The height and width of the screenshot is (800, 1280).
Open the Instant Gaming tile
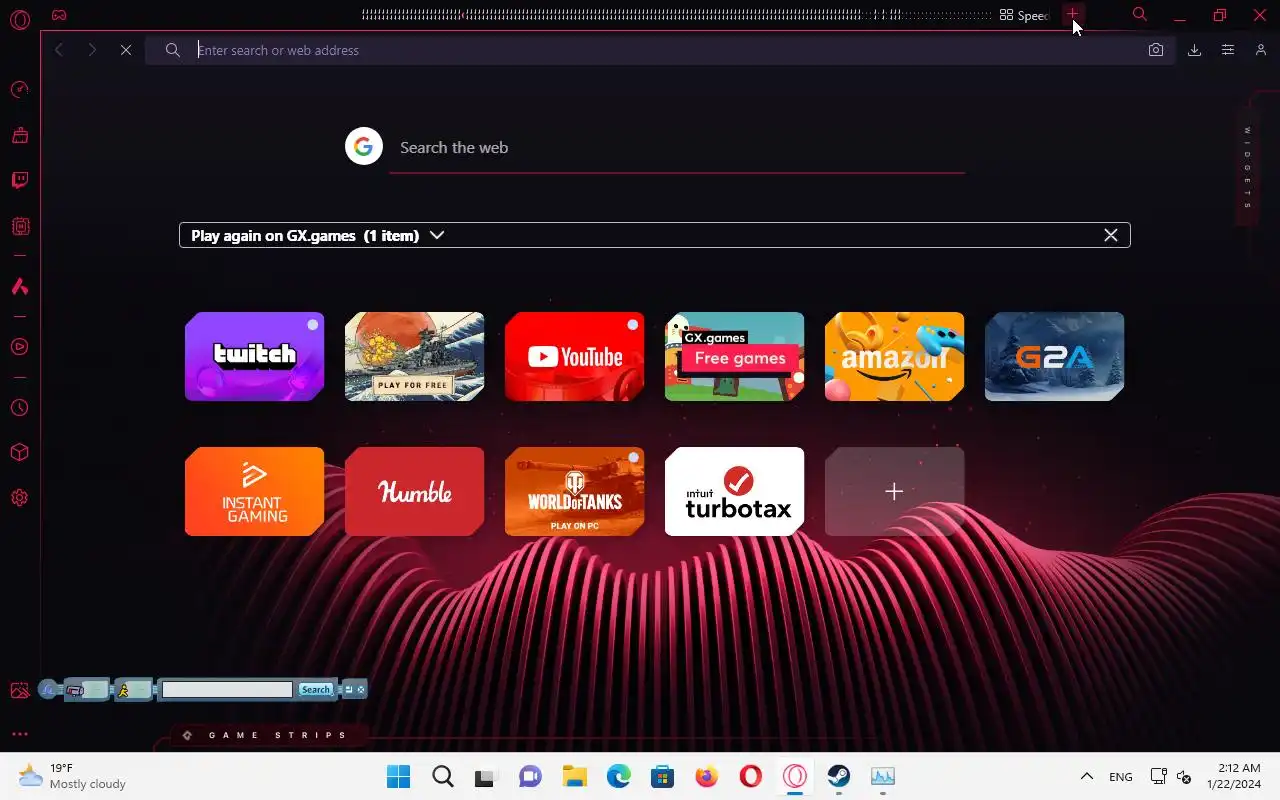click(255, 491)
